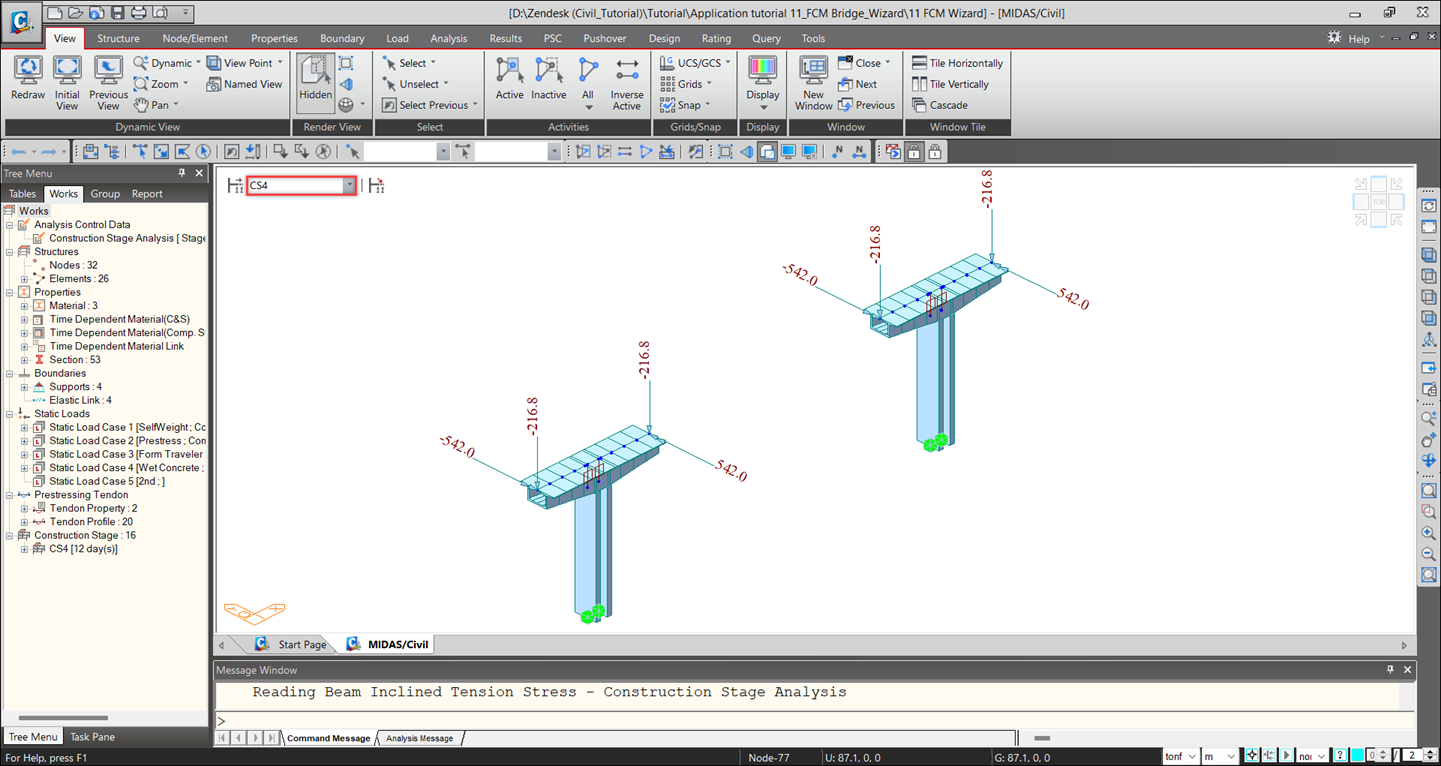Click the New file icon in quick access
Screen dimensions: 1441x766
pyautogui.click(x=55, y=13)
